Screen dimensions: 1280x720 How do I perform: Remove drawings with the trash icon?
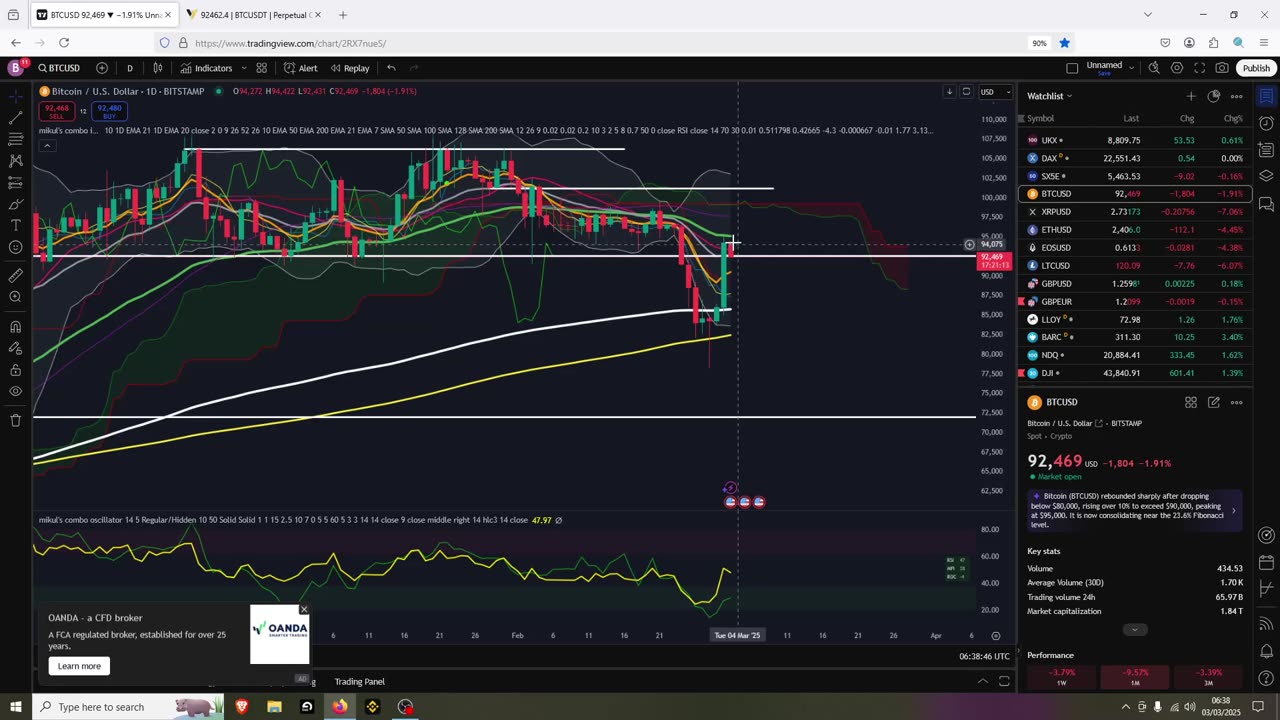coord(15,420)
